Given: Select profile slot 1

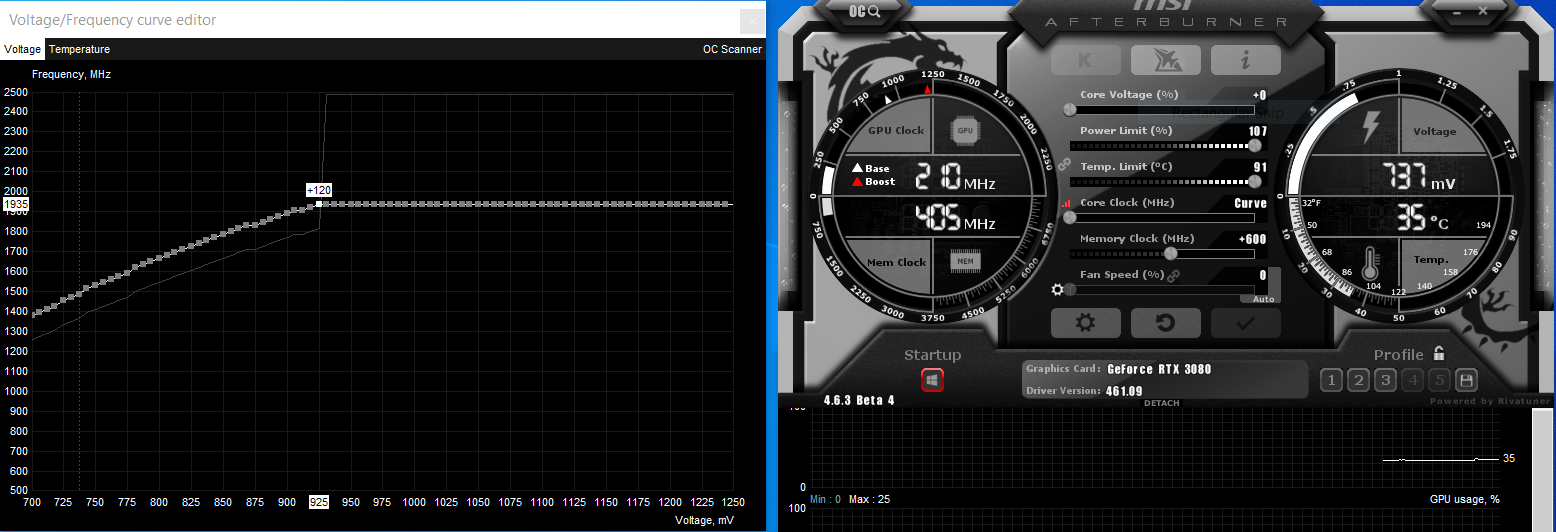Looking at the screenshot, I should 1331,380.
